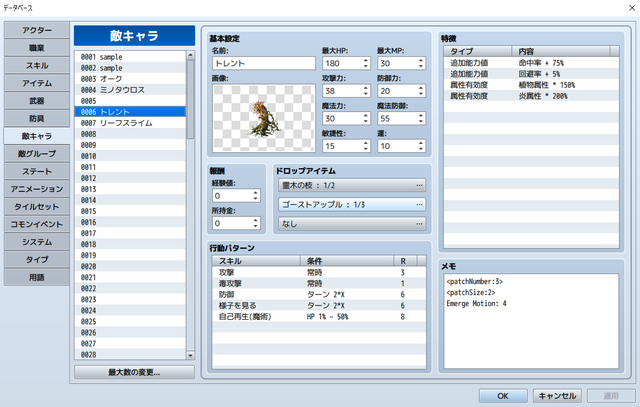Screen dimensions: 640x407
Task: Select the 様子を見る action row
Action: tap(319, 305)
